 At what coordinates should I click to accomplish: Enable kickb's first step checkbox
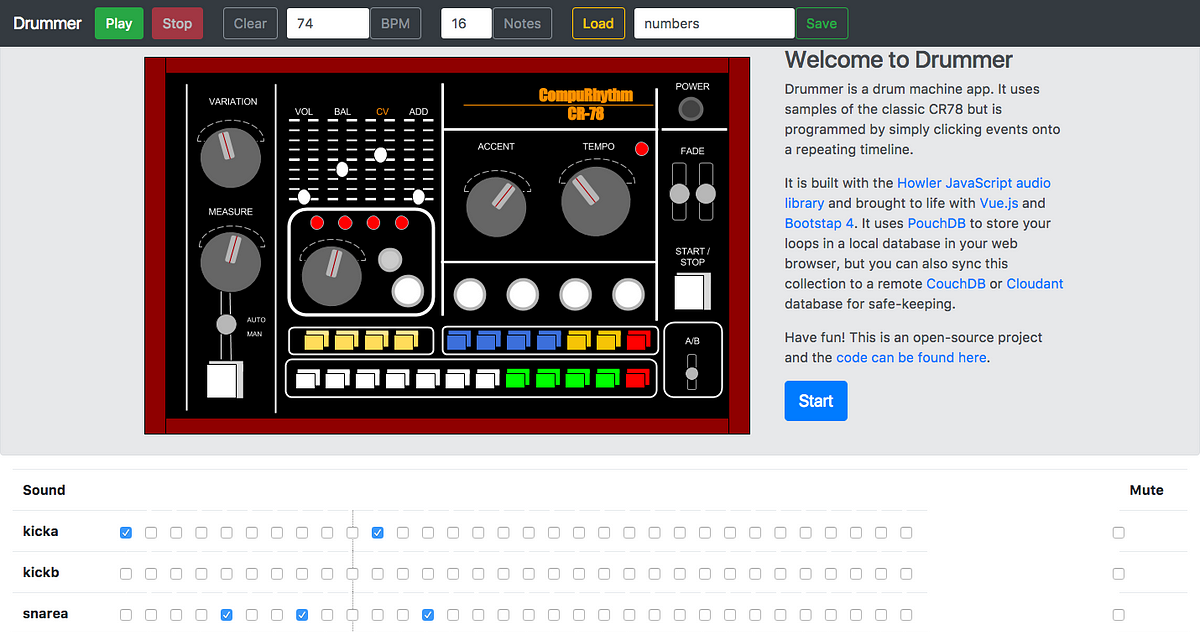[x=126, y=574]
